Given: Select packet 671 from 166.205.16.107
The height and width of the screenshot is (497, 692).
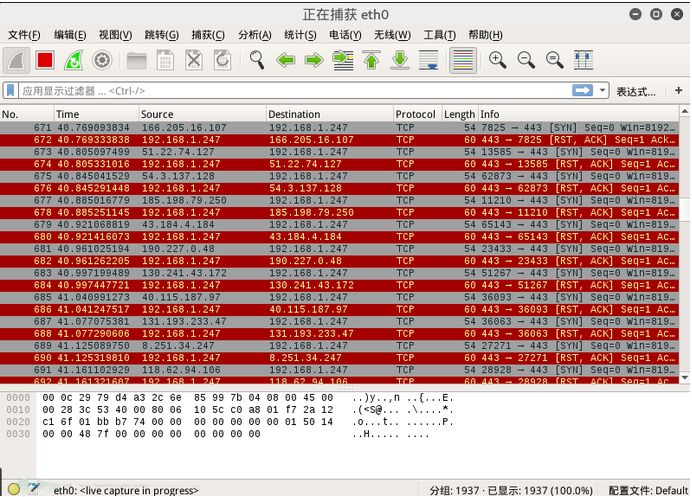Looking at the screenshot, I should tap(339, 128).
